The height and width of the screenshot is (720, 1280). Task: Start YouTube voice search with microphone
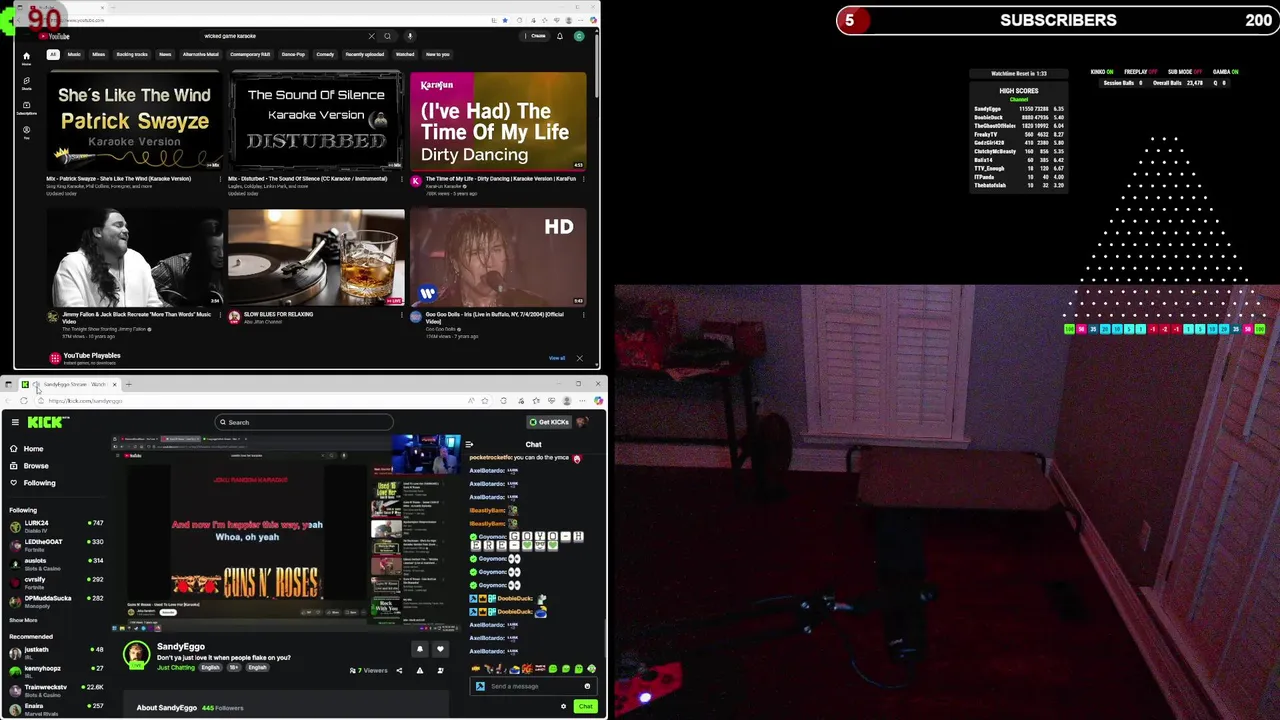click(410, 36)
